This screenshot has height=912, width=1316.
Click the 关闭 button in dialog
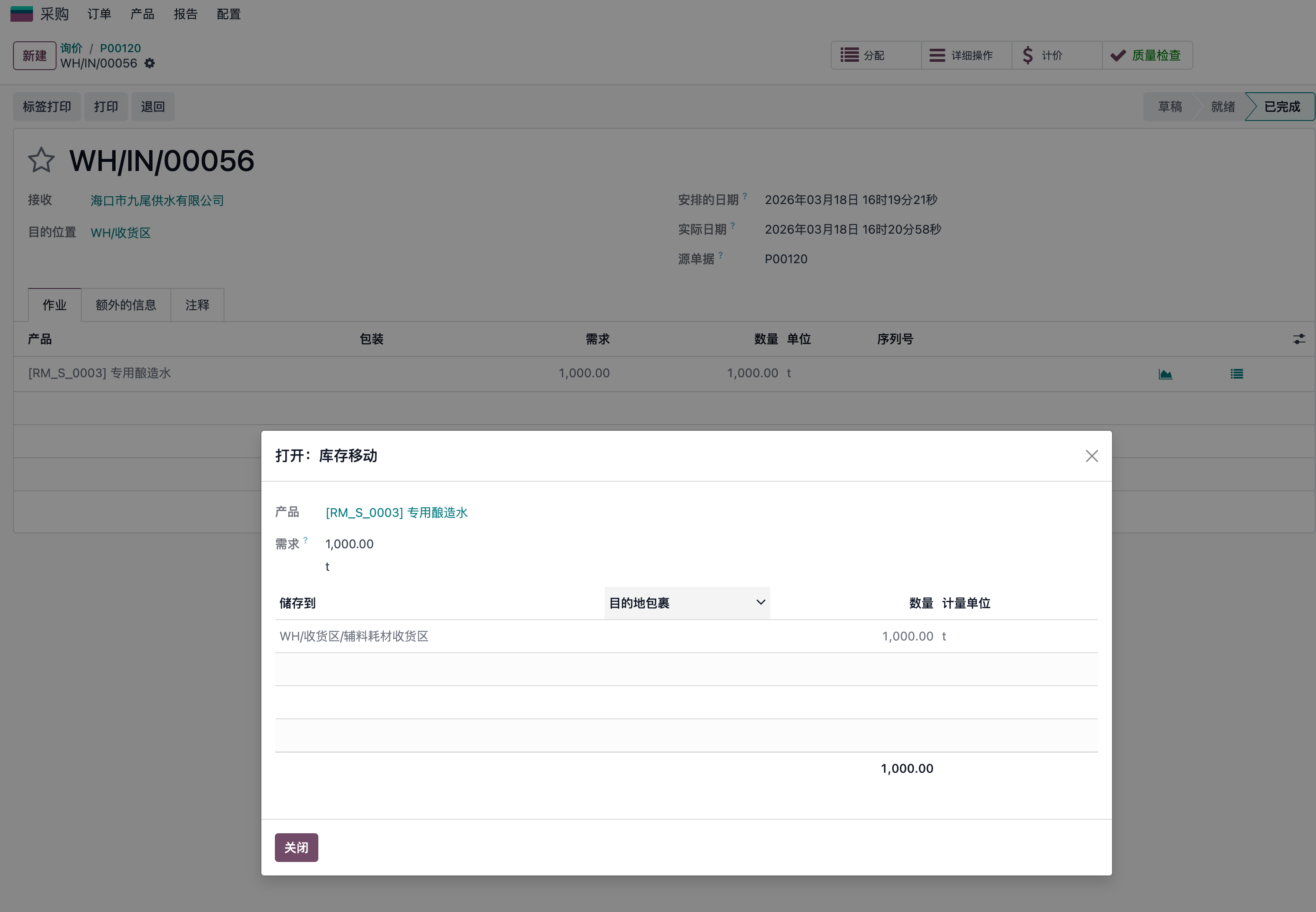(x=297, y=848)
